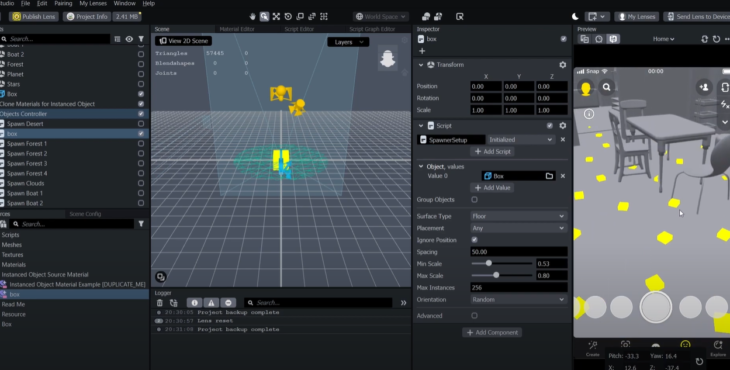Screen dimensions: 730x370
Task: Select the four-arrow move tool in toolbar
Action: (277, 16)
